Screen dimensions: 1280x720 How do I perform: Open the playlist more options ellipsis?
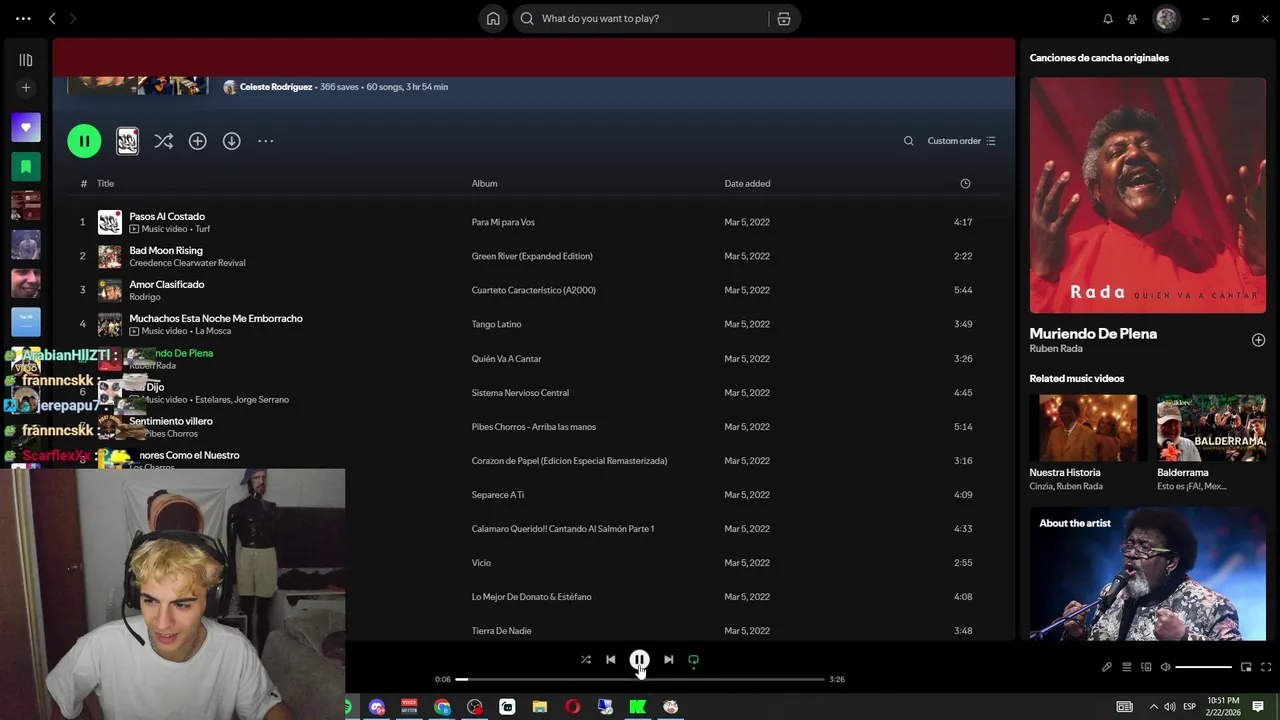(265, 141)
